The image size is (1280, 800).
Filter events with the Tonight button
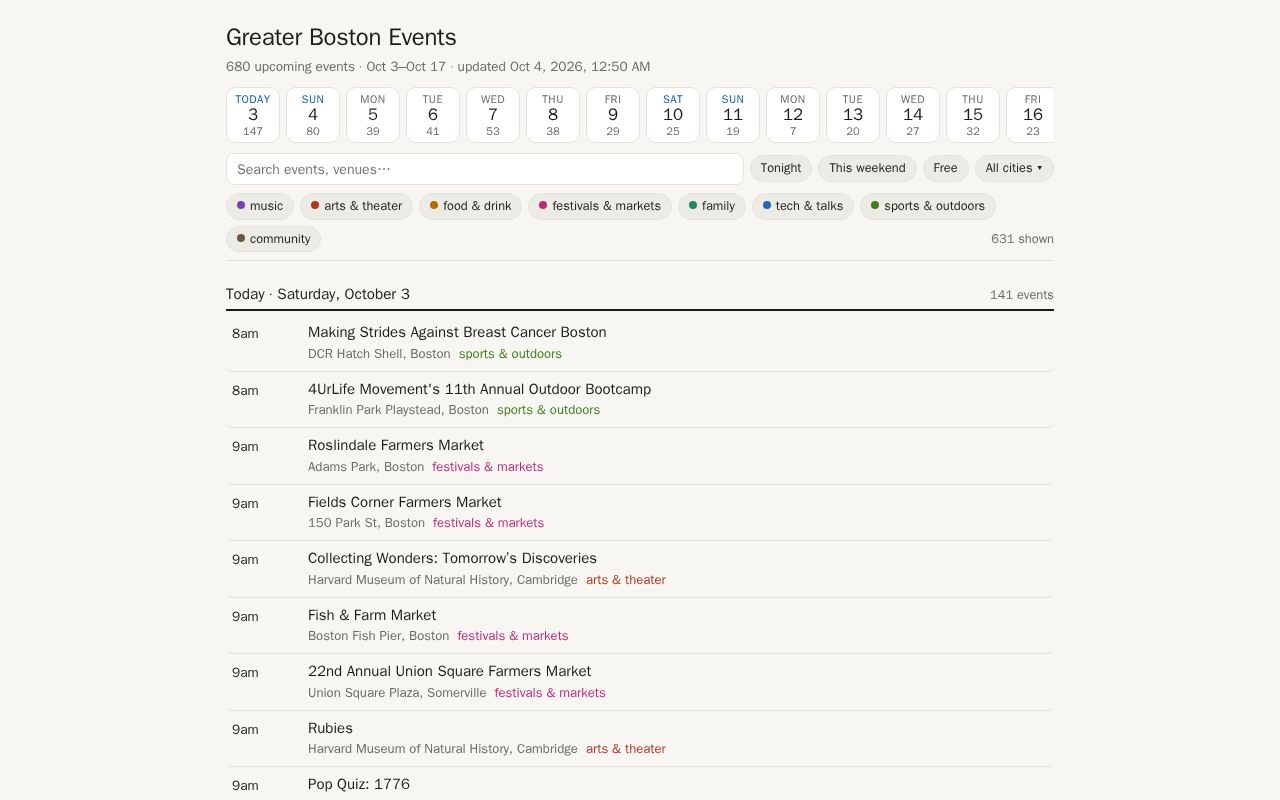click(781, 168)
